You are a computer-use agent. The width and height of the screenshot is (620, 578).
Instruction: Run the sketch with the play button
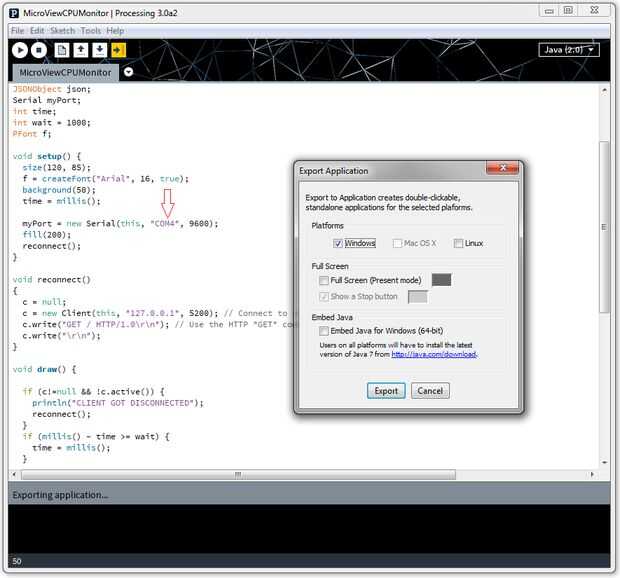point(20,50)
